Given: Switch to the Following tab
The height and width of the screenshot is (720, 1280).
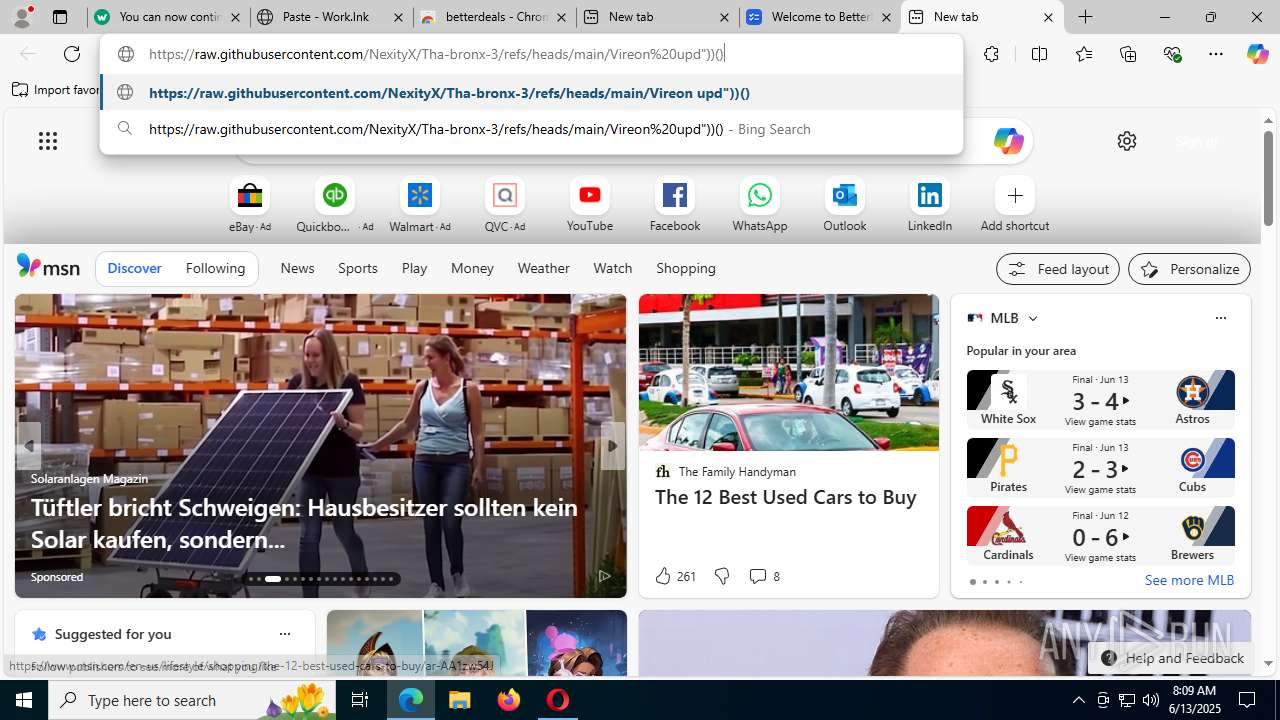Looking at the screenshot, I should click(x=215, y=268).
